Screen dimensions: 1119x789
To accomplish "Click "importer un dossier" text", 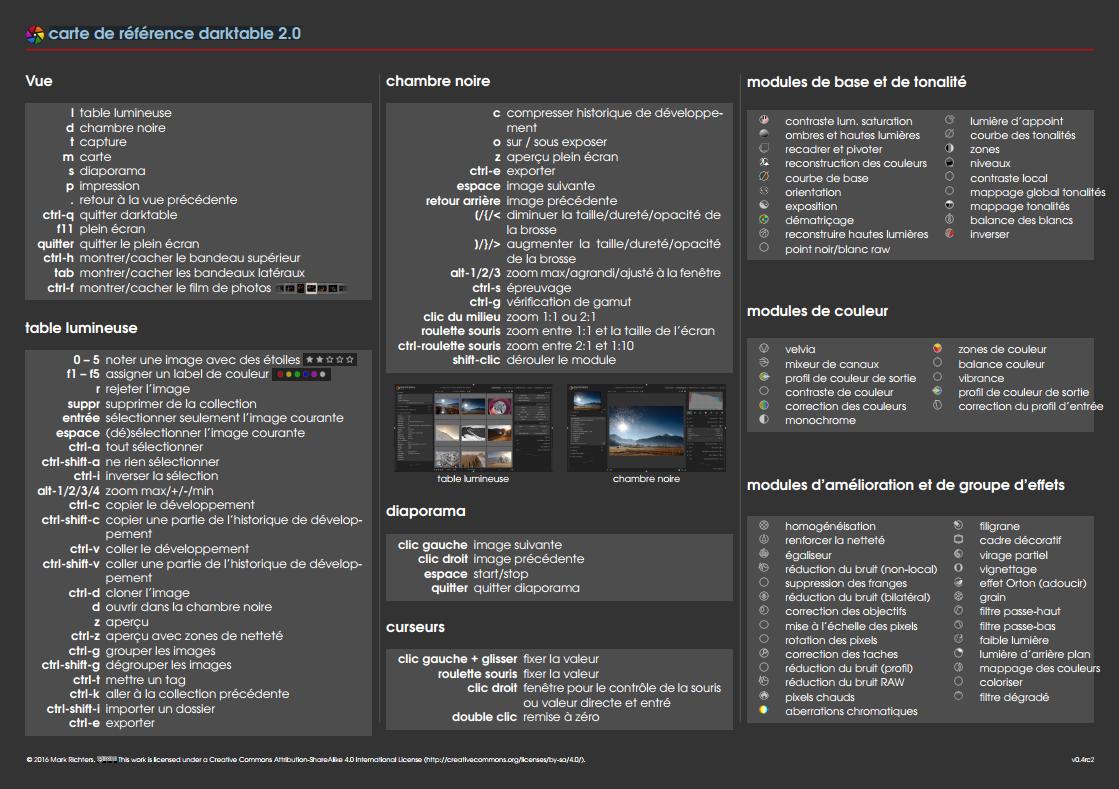I will pos(160,708).
